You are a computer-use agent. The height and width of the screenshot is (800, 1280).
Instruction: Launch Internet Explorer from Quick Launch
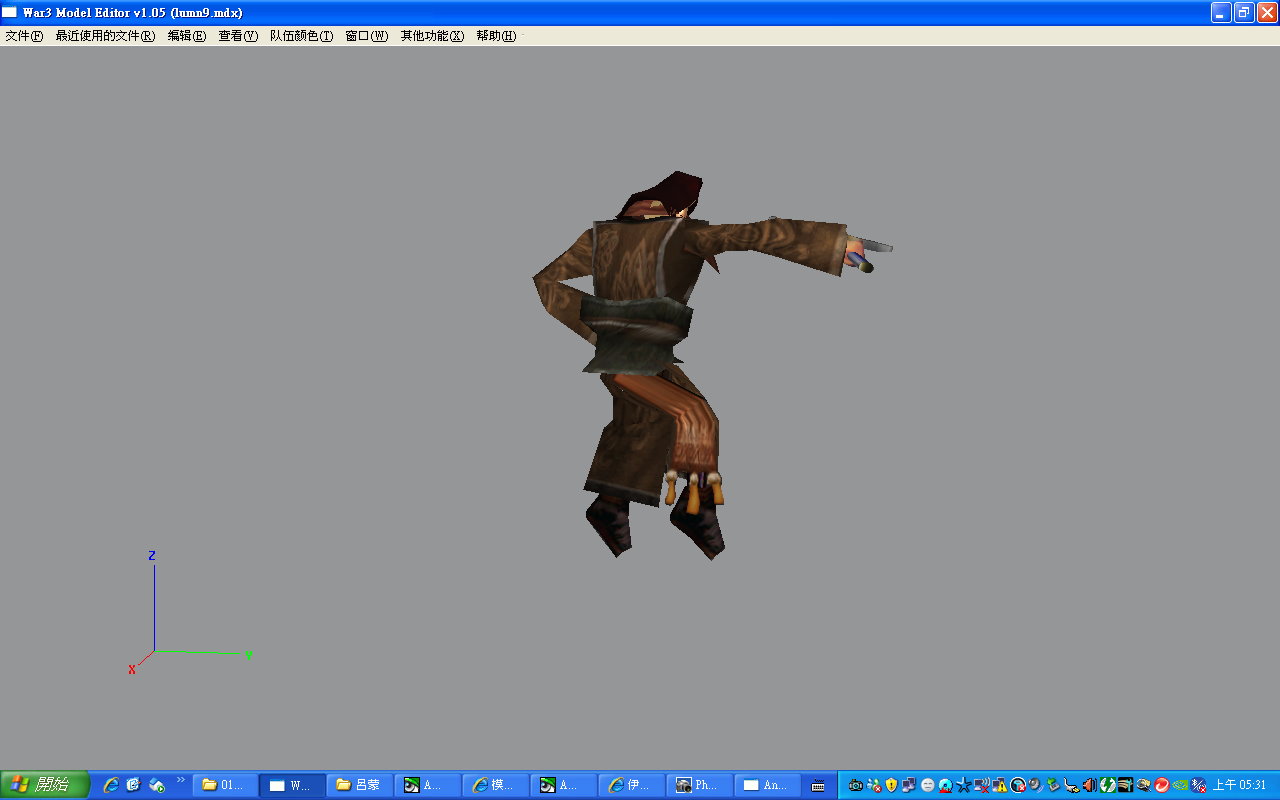click(x=111, y=785)
